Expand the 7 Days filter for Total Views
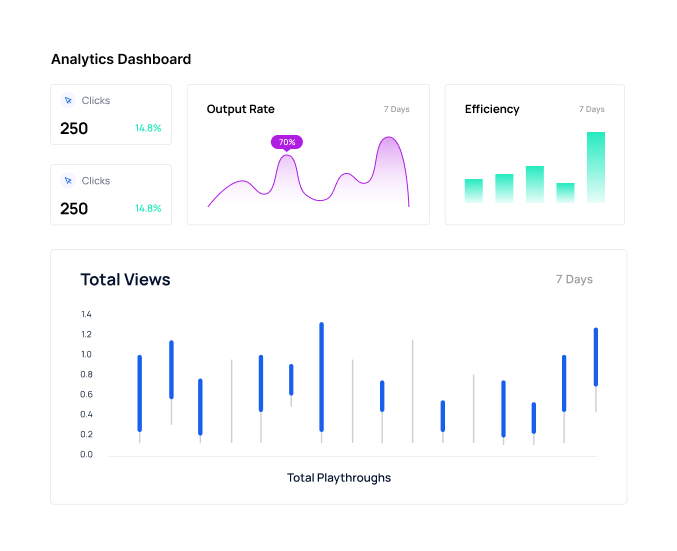This screenshot has height=551, width=677. [574, 279]
